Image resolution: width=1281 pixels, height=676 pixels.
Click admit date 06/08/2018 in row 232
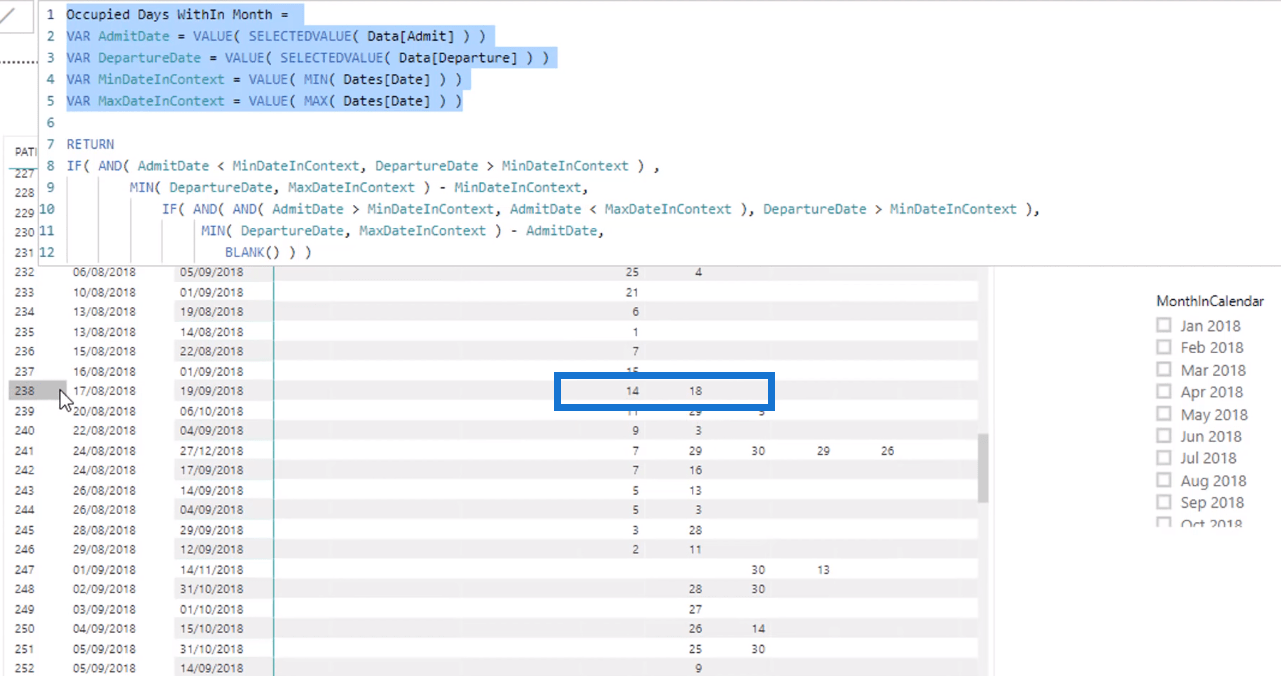click(104, 272)
